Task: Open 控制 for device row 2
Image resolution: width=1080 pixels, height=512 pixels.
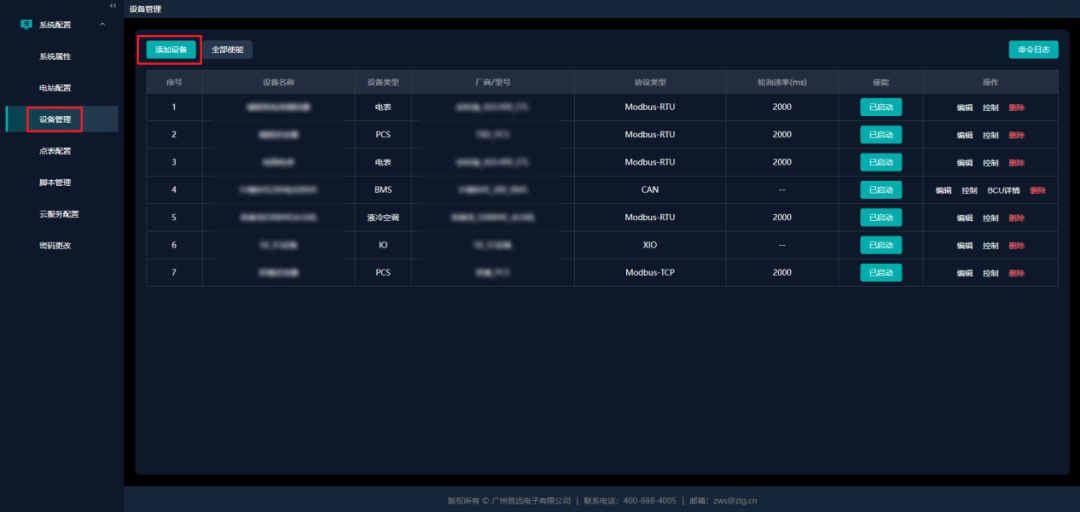Action: (990, 135)
